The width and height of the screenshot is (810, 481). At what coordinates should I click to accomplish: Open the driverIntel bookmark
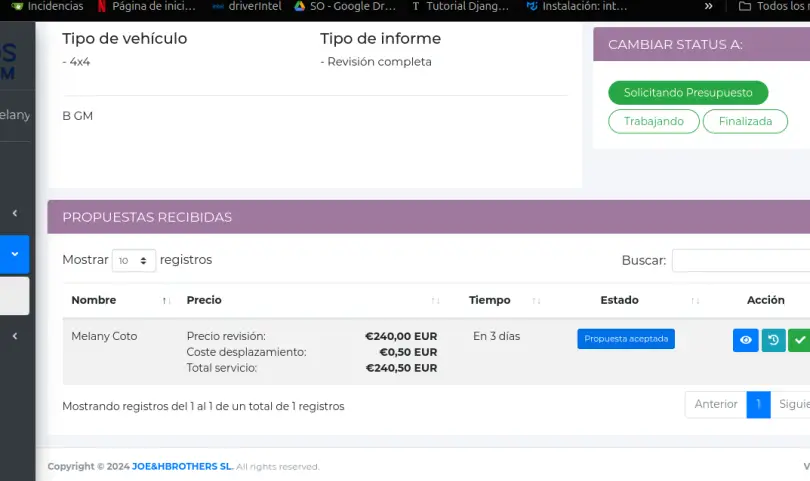pos(247,6)
